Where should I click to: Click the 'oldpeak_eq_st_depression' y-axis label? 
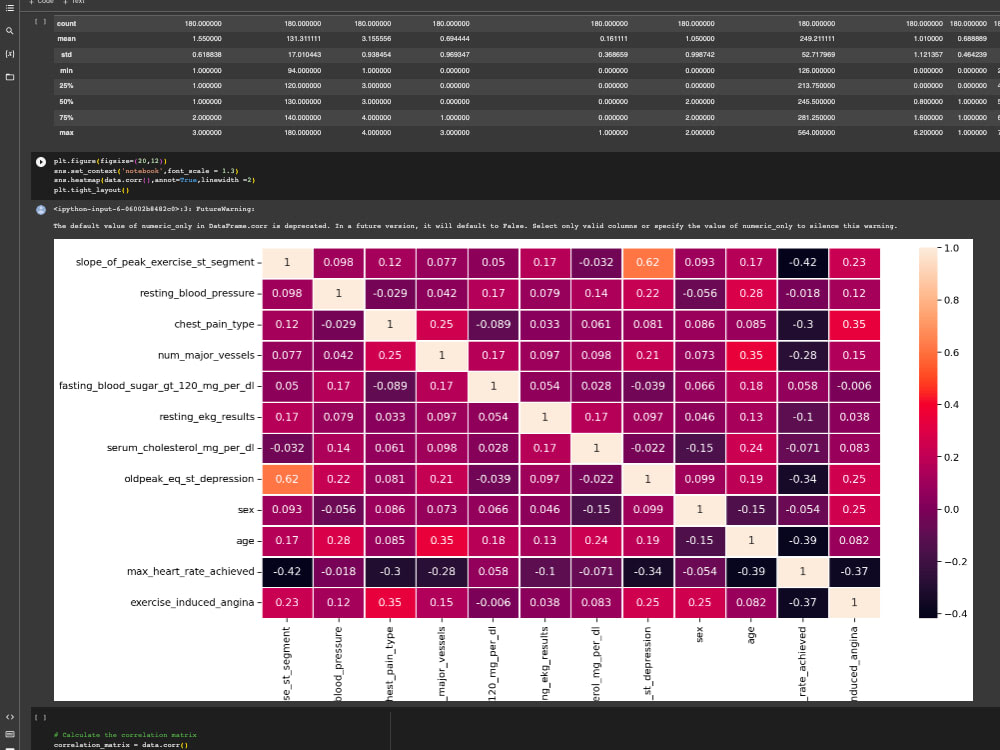(189, 479)
